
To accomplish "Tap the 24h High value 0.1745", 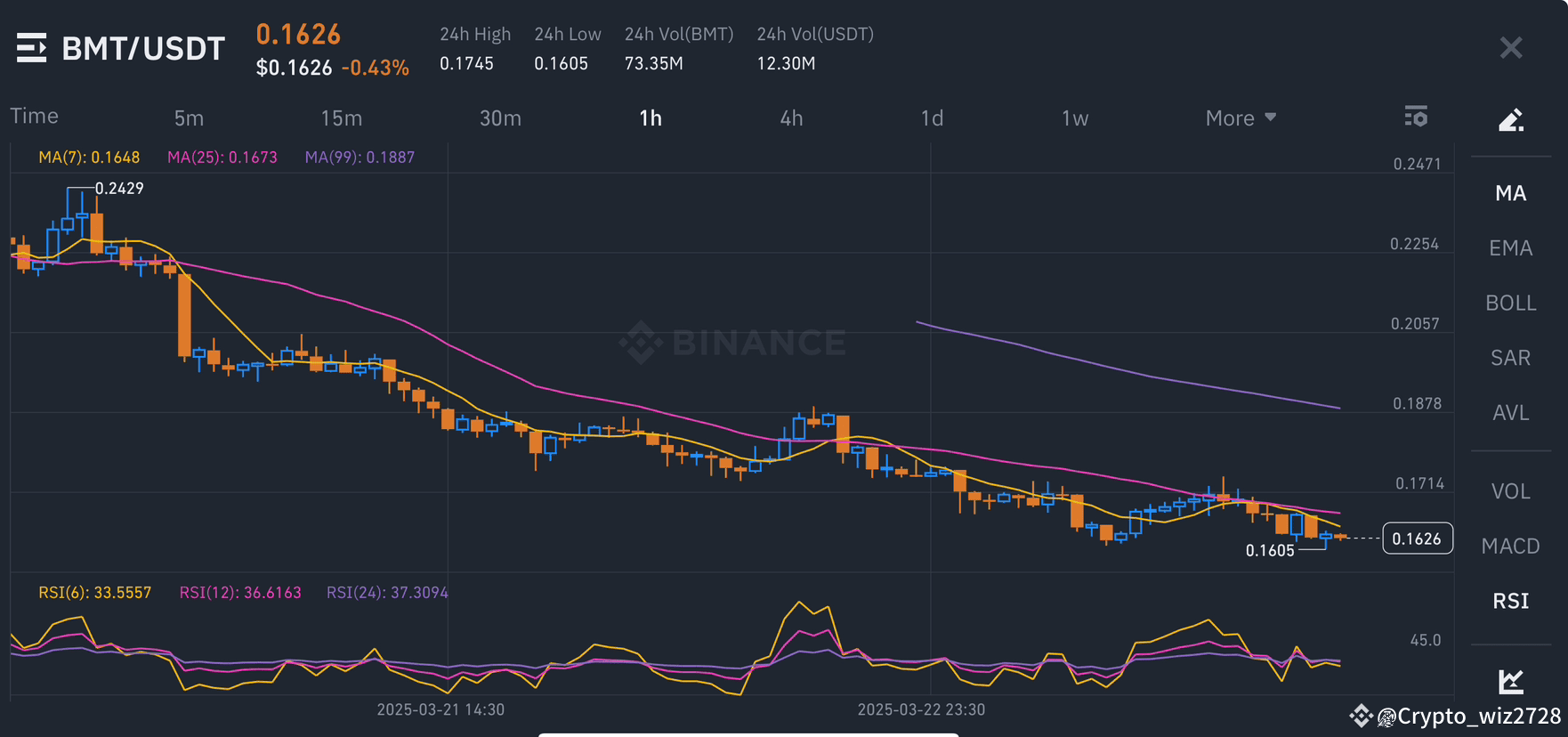I will point(466,63).
